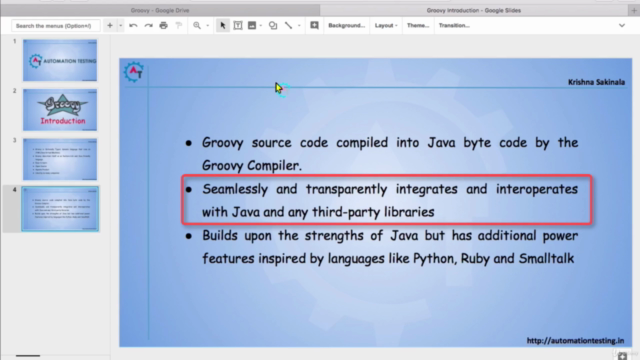Print the presentation
Viewport: 640px width, 360px height.
[163, 25]
